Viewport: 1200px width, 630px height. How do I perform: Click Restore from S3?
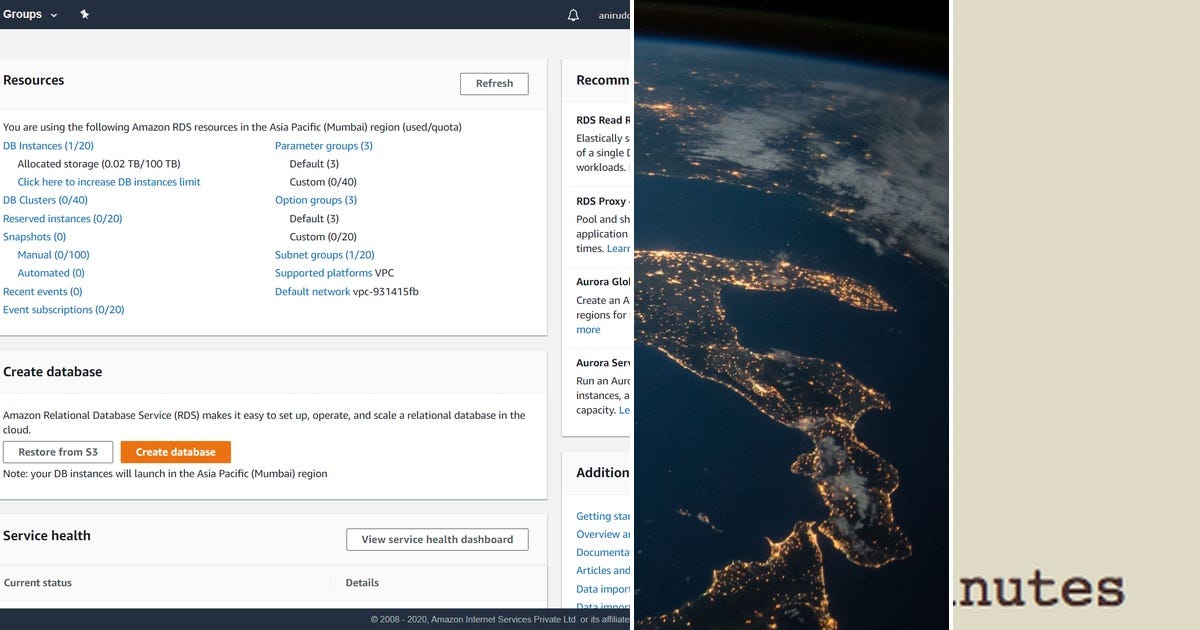click(x=57, y=451)
